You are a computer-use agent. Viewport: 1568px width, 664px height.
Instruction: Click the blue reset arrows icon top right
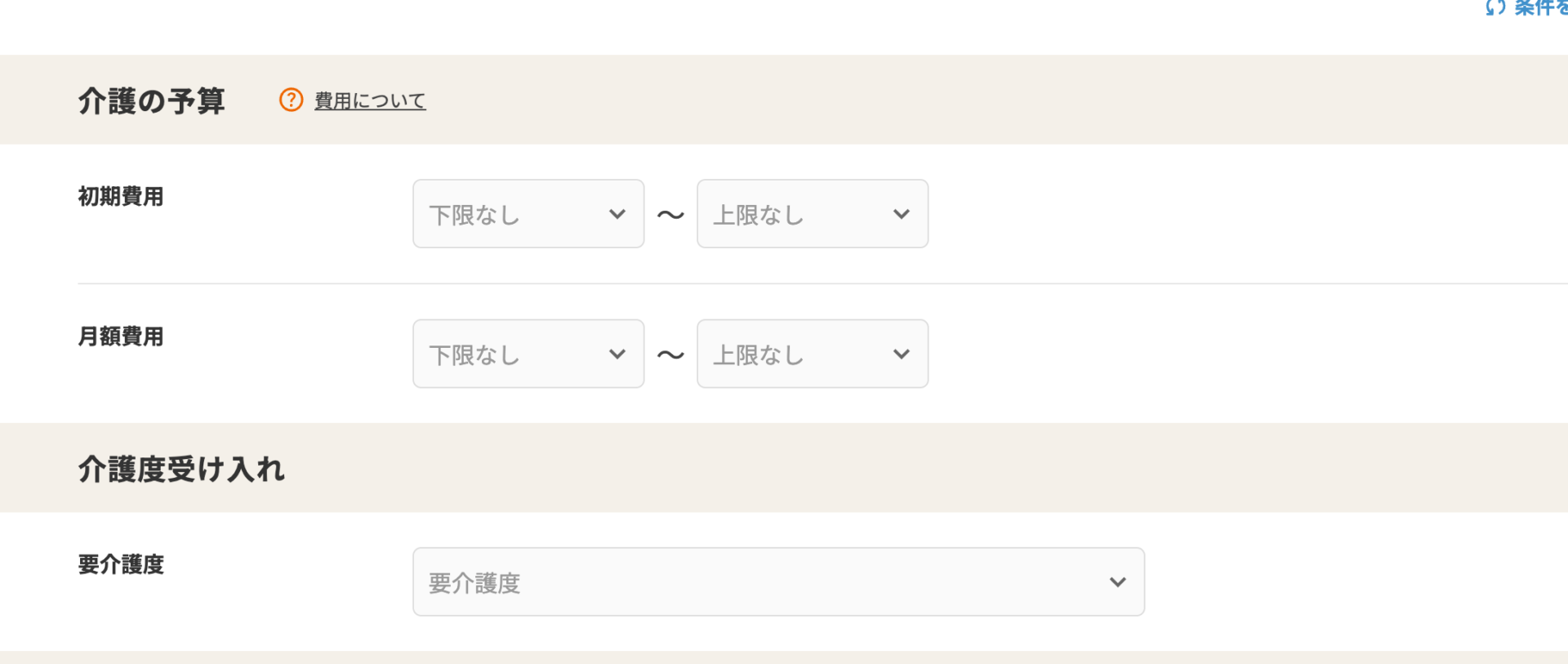point(1495,8)
